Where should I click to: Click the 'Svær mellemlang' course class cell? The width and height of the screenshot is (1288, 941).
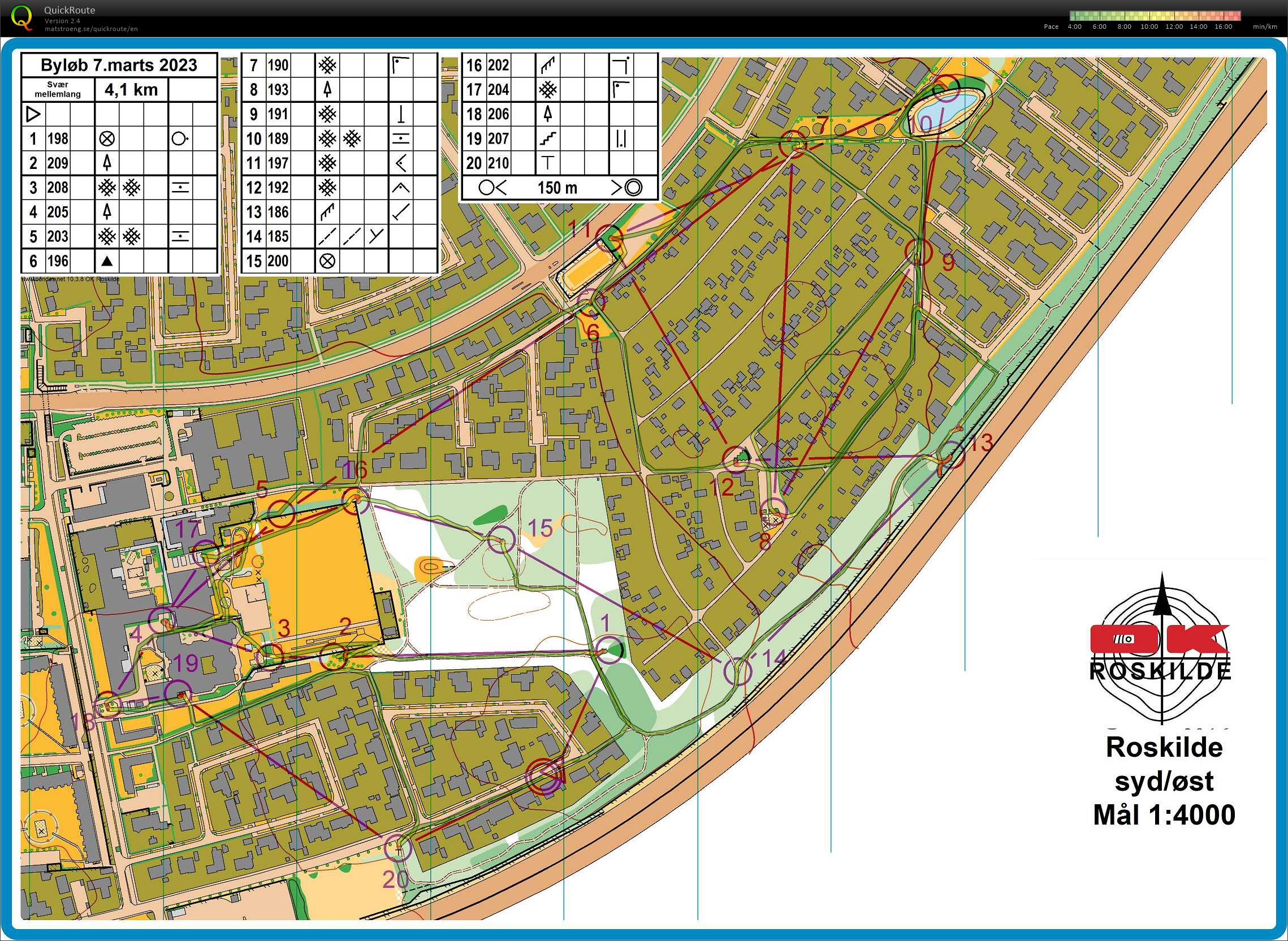point(58,89)
